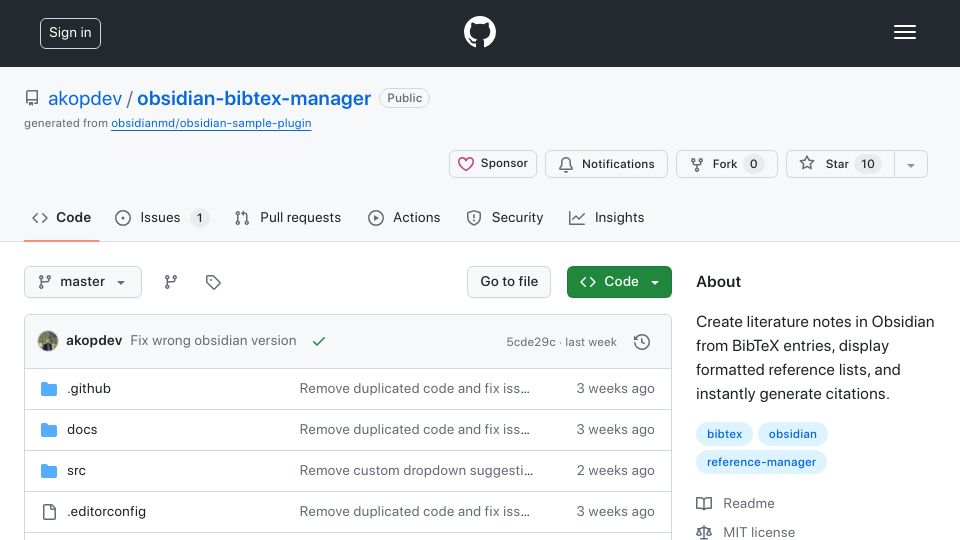Expand the green Code dropdown
Viewport: 960px width, 540px height.
(619, 282)
